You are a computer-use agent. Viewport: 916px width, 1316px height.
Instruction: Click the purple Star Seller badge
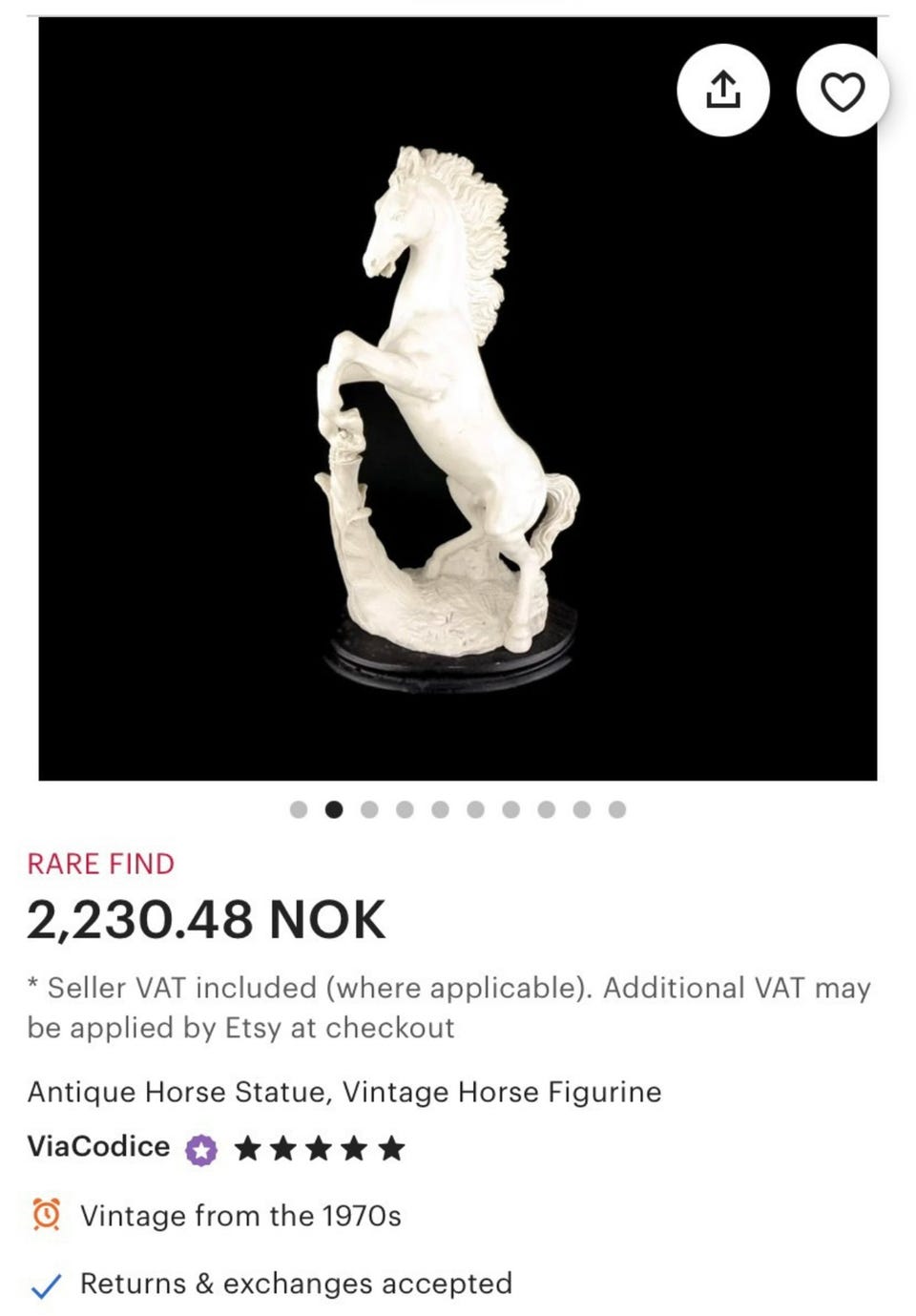click(x=201, y=1150)
